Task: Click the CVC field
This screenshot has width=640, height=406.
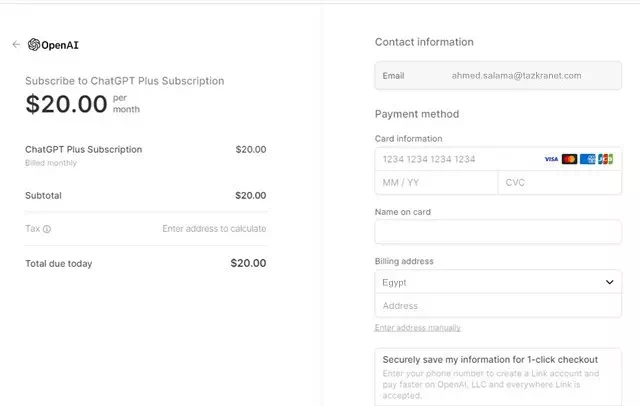Action: (x=560, y=182)
